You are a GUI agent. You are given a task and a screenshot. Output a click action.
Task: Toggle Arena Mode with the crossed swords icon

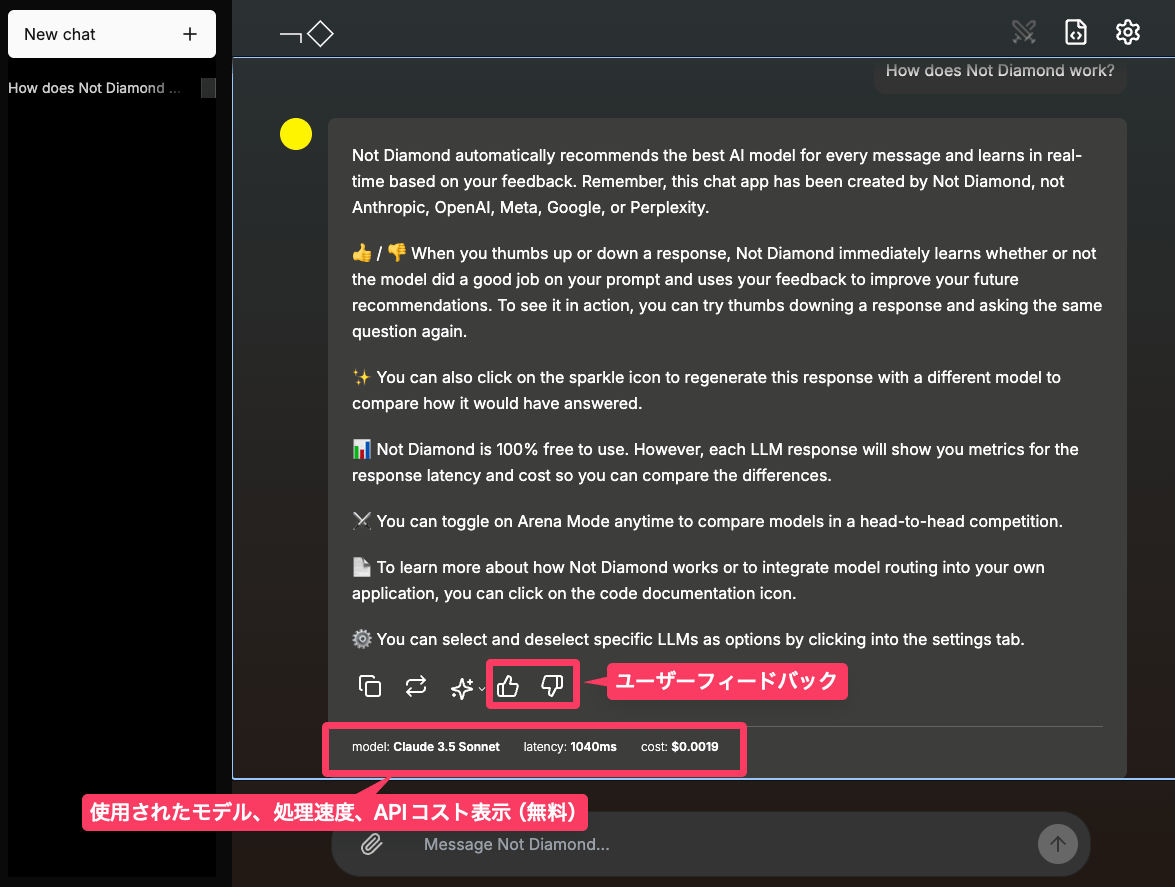pos(1023,33)
